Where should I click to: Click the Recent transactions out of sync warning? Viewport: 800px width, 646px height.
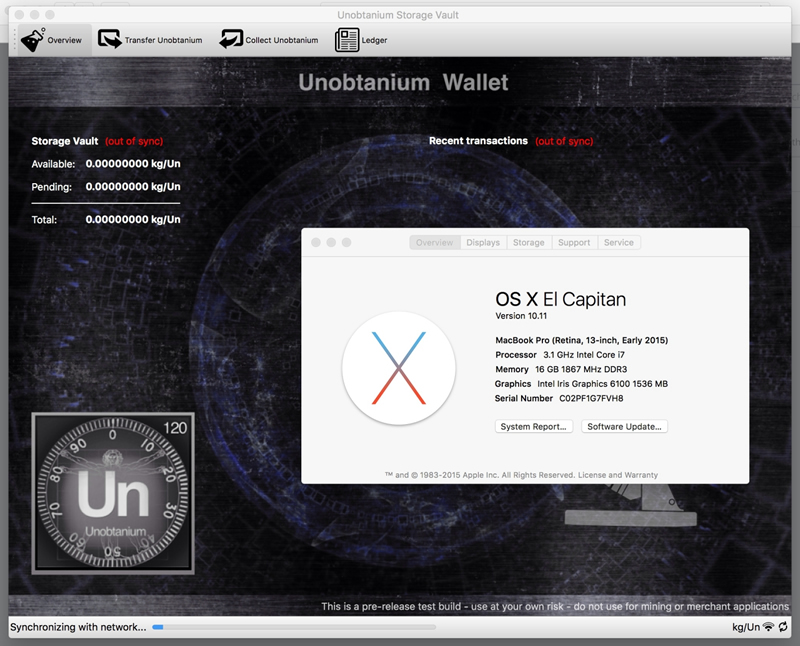(564, 142)
